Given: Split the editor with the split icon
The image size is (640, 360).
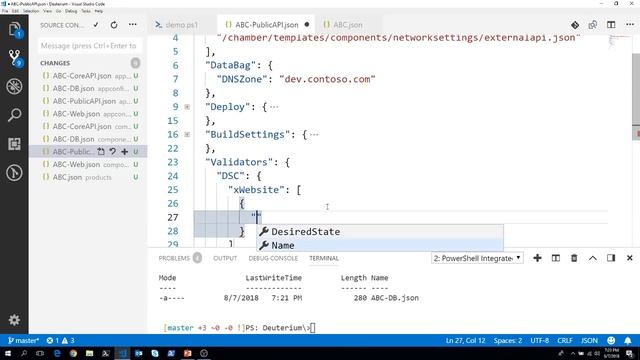Looking at the screenshot, I should [x=611, y=25].
